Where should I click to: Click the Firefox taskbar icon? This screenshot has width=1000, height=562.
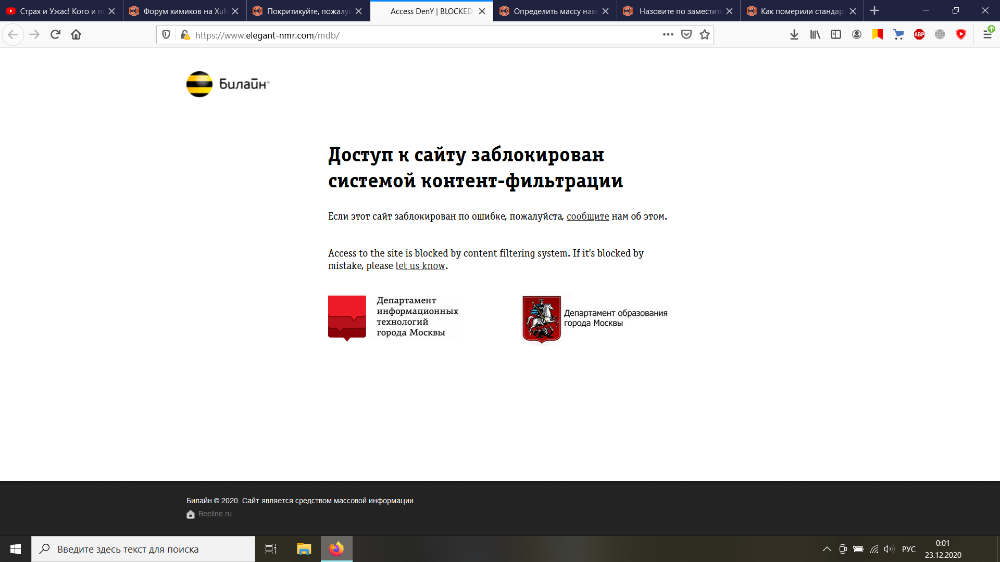click(337, 549)
